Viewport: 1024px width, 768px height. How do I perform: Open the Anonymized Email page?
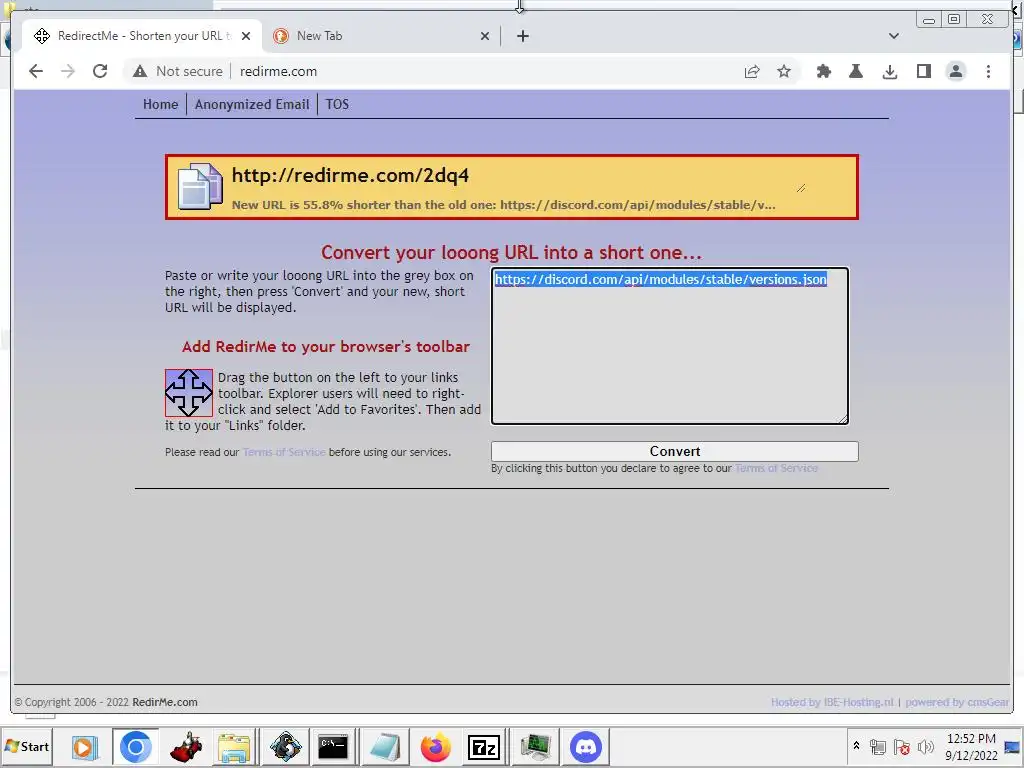pos(252,104)
